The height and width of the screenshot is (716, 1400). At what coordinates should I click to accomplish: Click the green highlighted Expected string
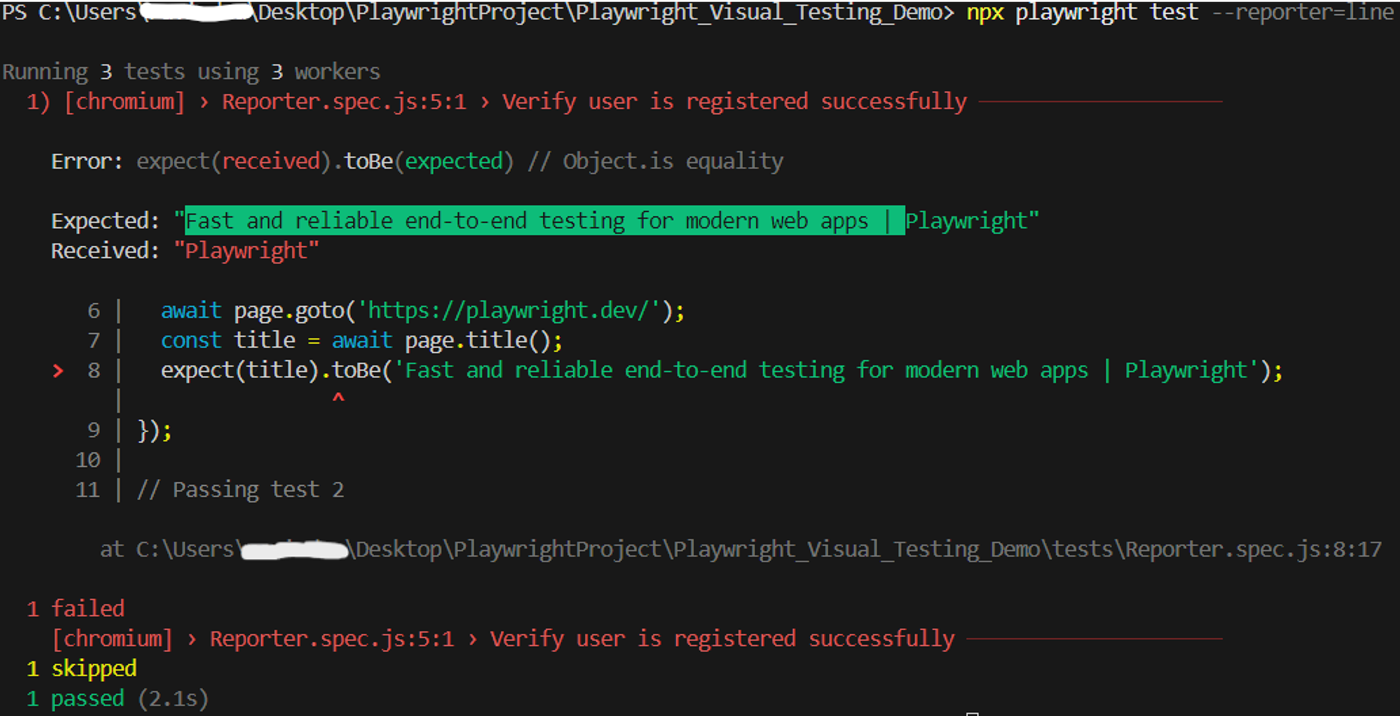pos(545,220)
